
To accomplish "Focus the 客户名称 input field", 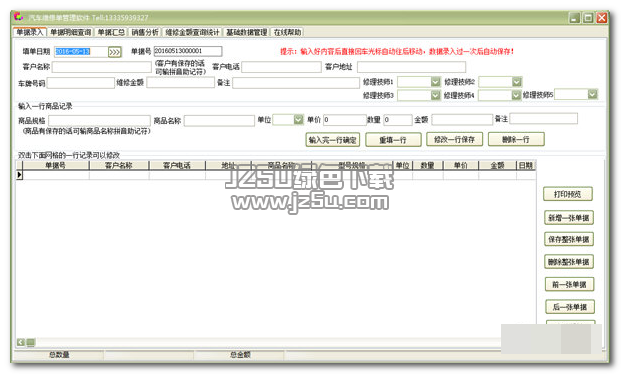I will tap(101, 67).
